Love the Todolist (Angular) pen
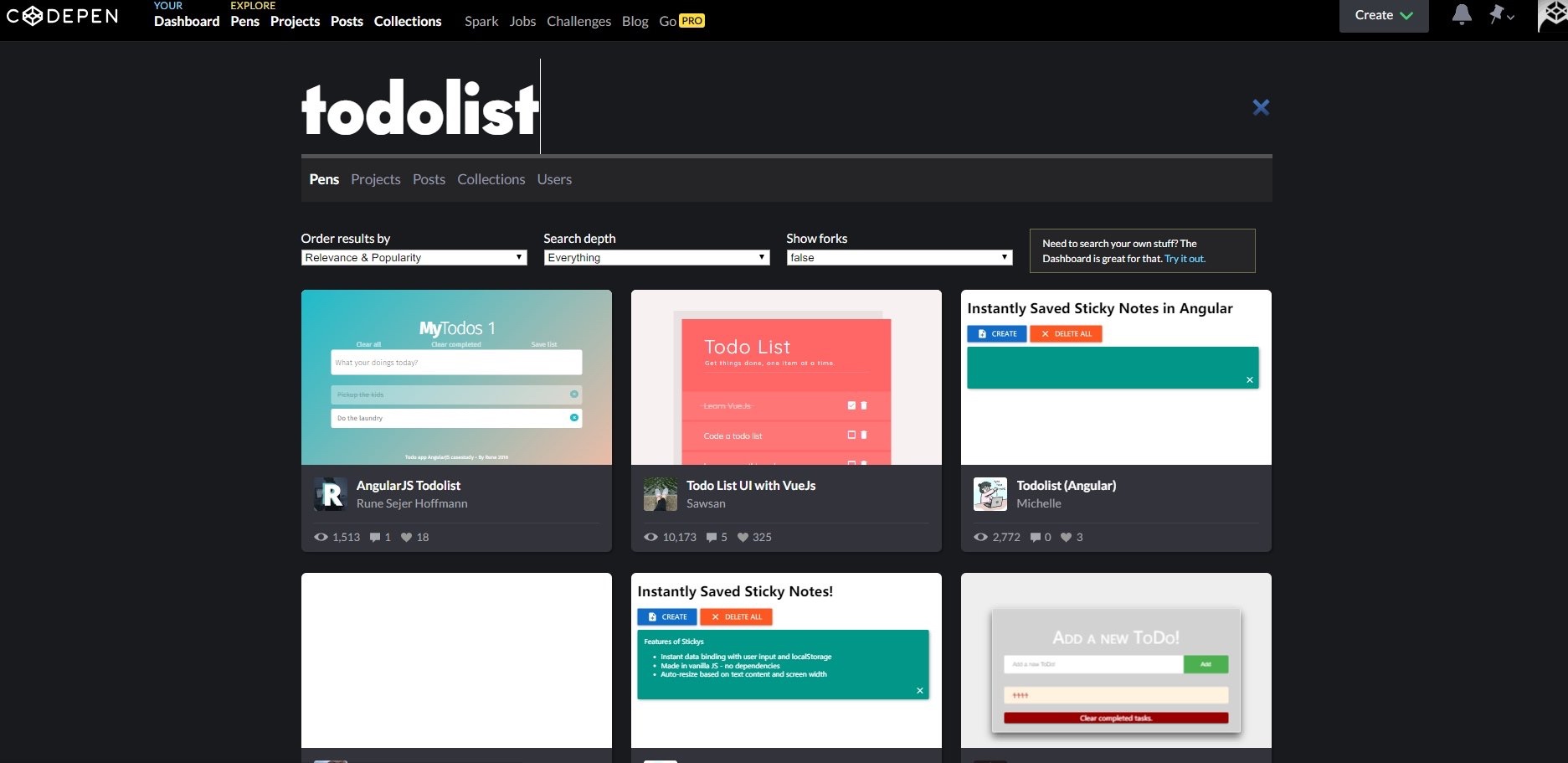 coord(1066,538)
